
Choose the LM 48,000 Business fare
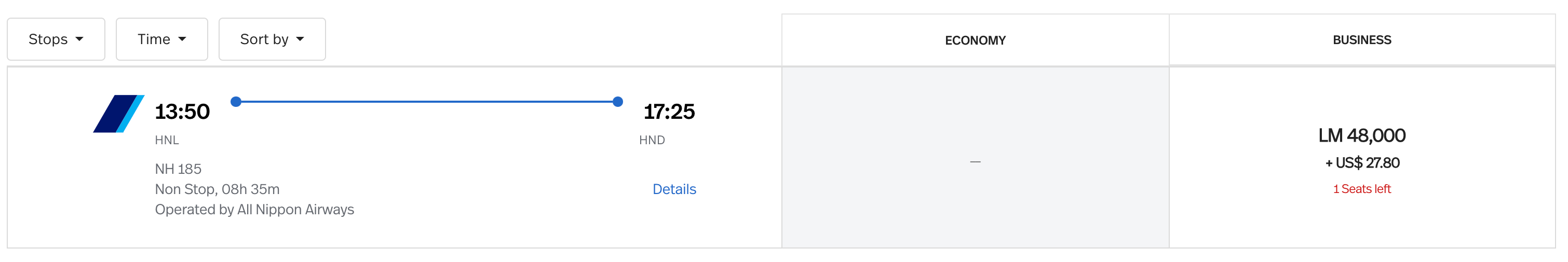click(x=1362, y=135)
